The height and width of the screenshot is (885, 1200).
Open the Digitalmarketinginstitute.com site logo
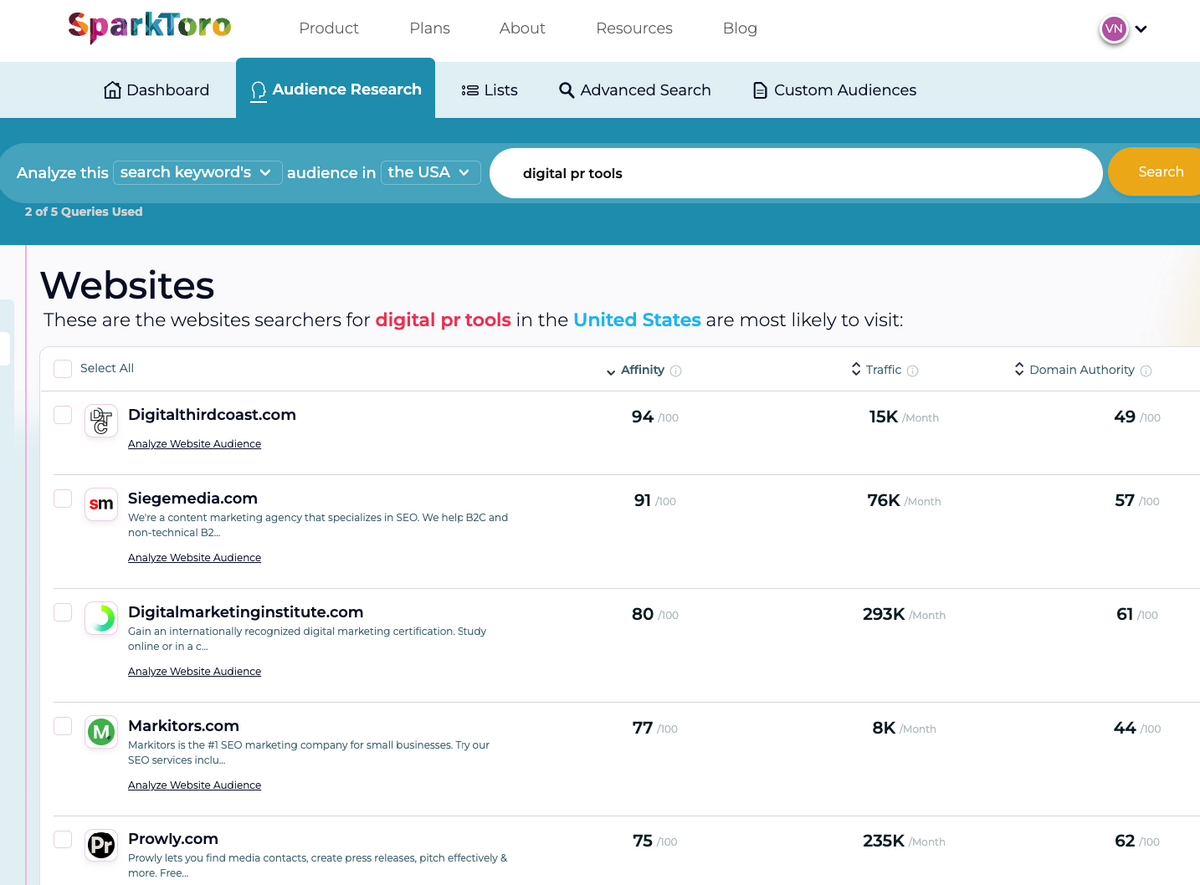click(x=101, y=618)
